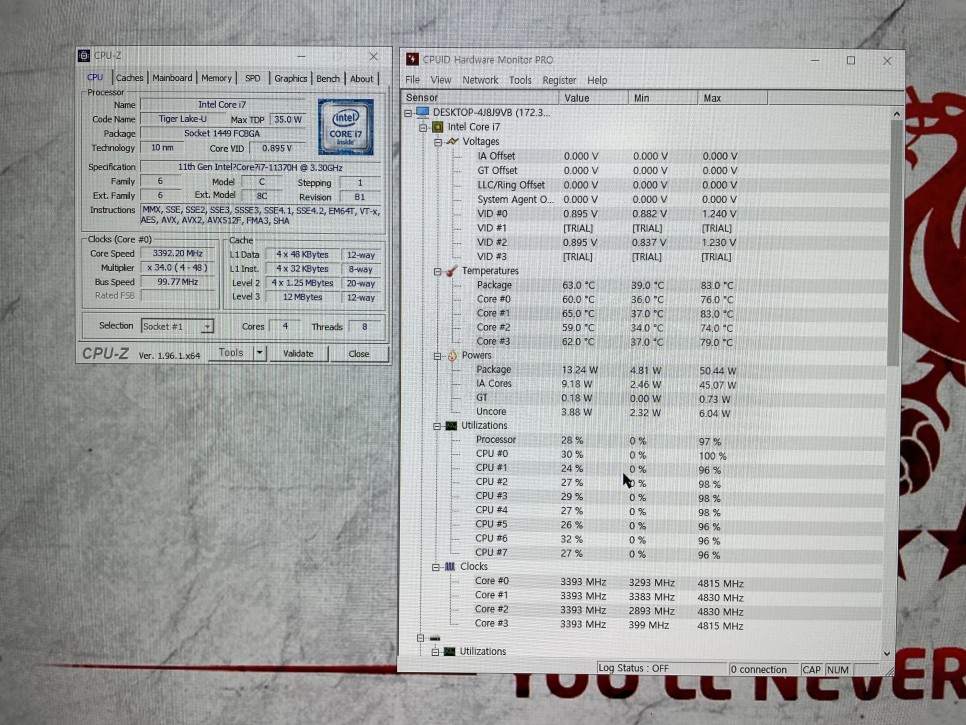Open the Tools dropdown arrow in CPU-Z
The width and height of the screenshot is (966, 725).
point(260,353)
